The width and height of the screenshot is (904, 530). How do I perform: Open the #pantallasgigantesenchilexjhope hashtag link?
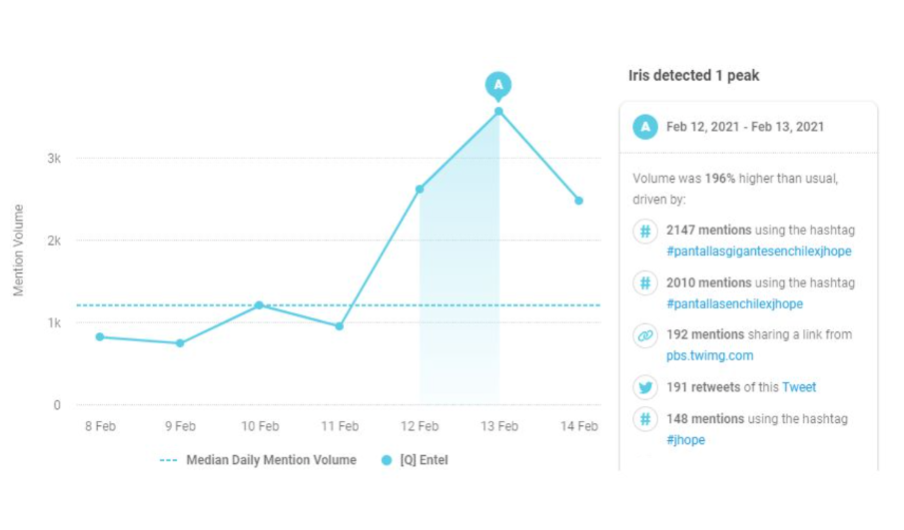(x=759, y=251)
